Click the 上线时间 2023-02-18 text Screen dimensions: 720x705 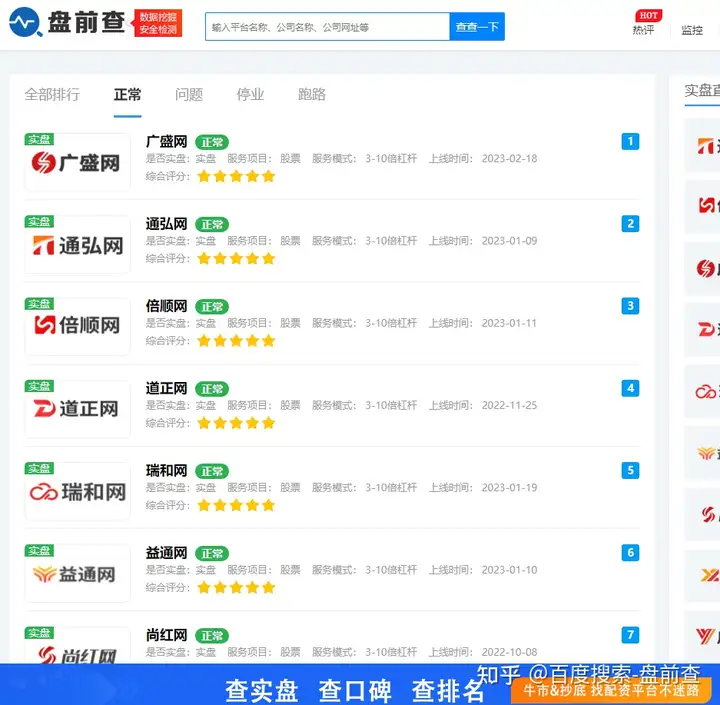pyautogui.click(x=483, y=159)
